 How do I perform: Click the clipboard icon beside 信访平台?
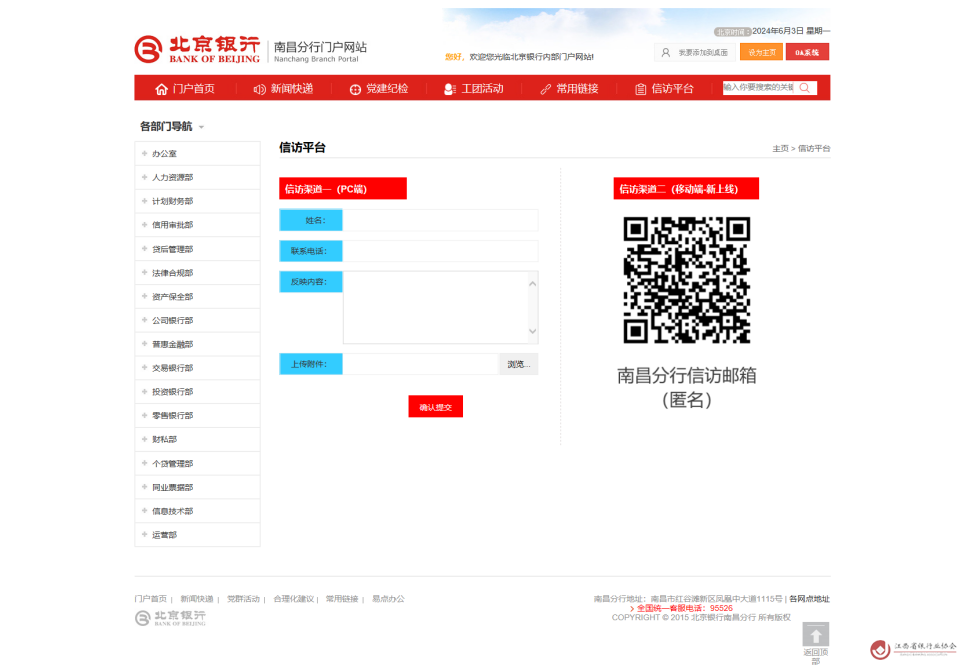pyautogui.click(x=641, y=89)
